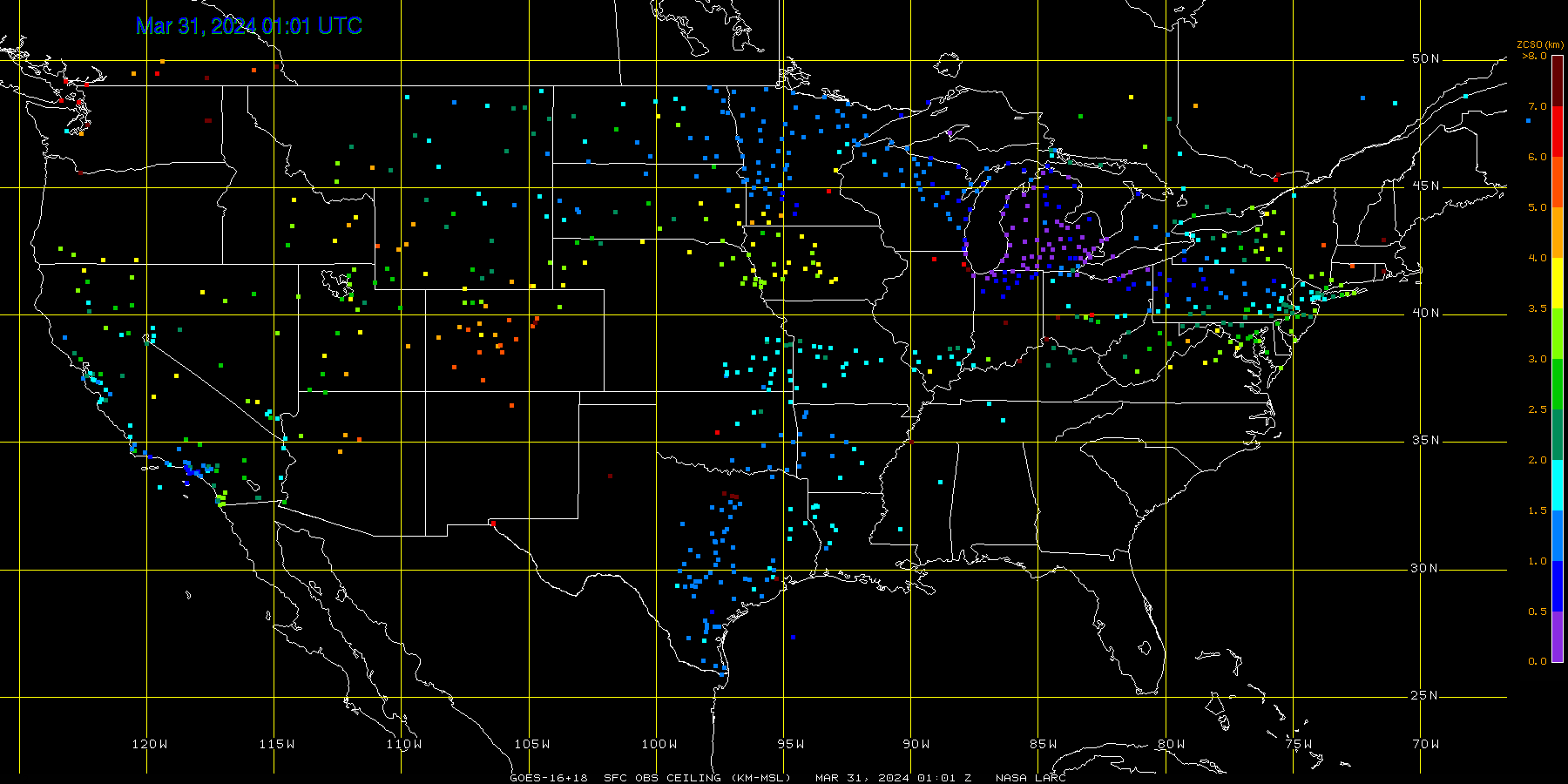Select the "70W" longitude label
The width and height of the screenshot is (1568, 784).
coord(1426,744)
